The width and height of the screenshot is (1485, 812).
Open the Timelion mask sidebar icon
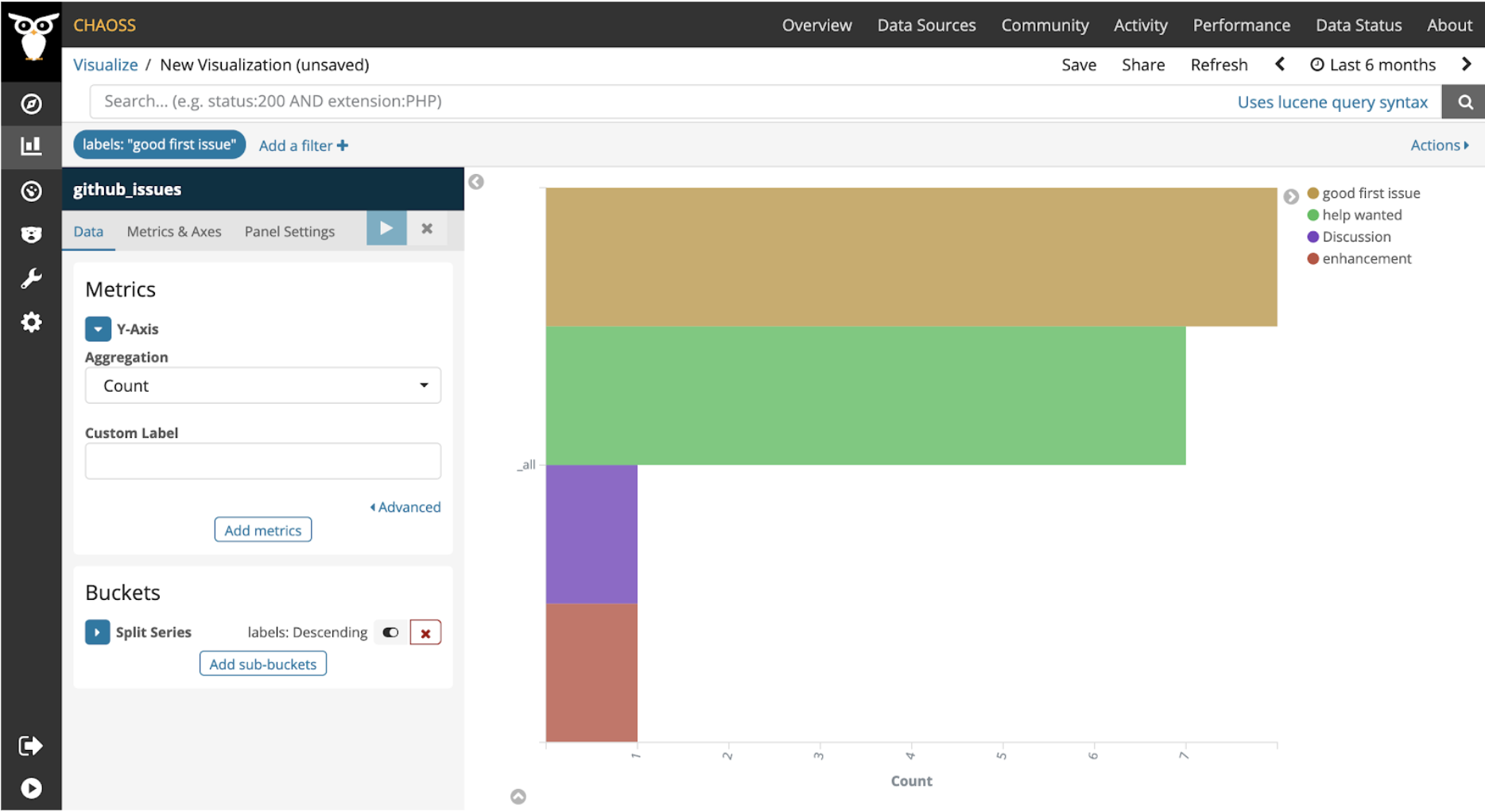pos(31,234)
